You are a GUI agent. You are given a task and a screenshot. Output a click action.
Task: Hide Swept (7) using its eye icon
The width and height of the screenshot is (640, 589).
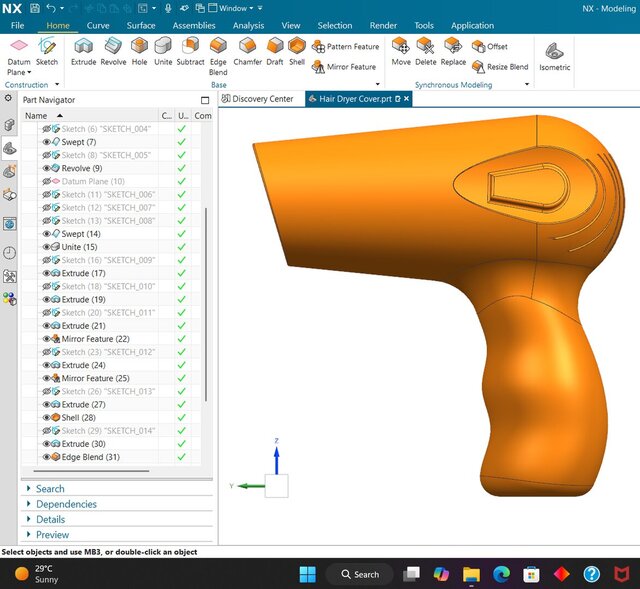point(46,142)
